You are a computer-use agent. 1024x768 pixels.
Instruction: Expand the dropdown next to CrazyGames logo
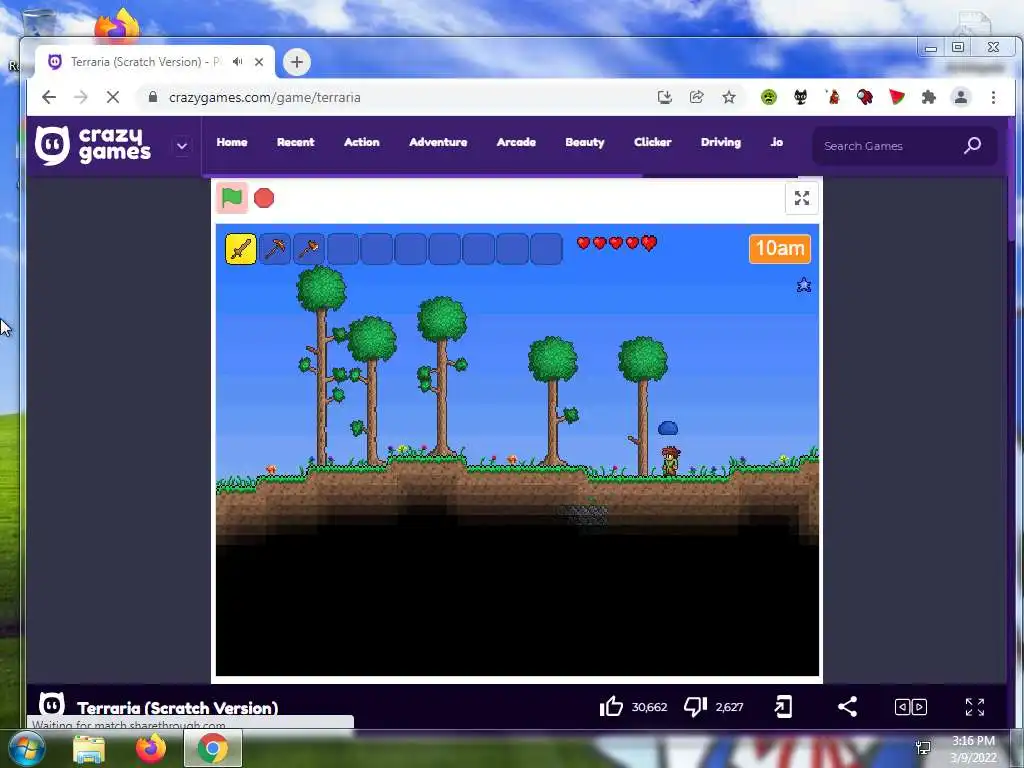[x=182, y=146]
